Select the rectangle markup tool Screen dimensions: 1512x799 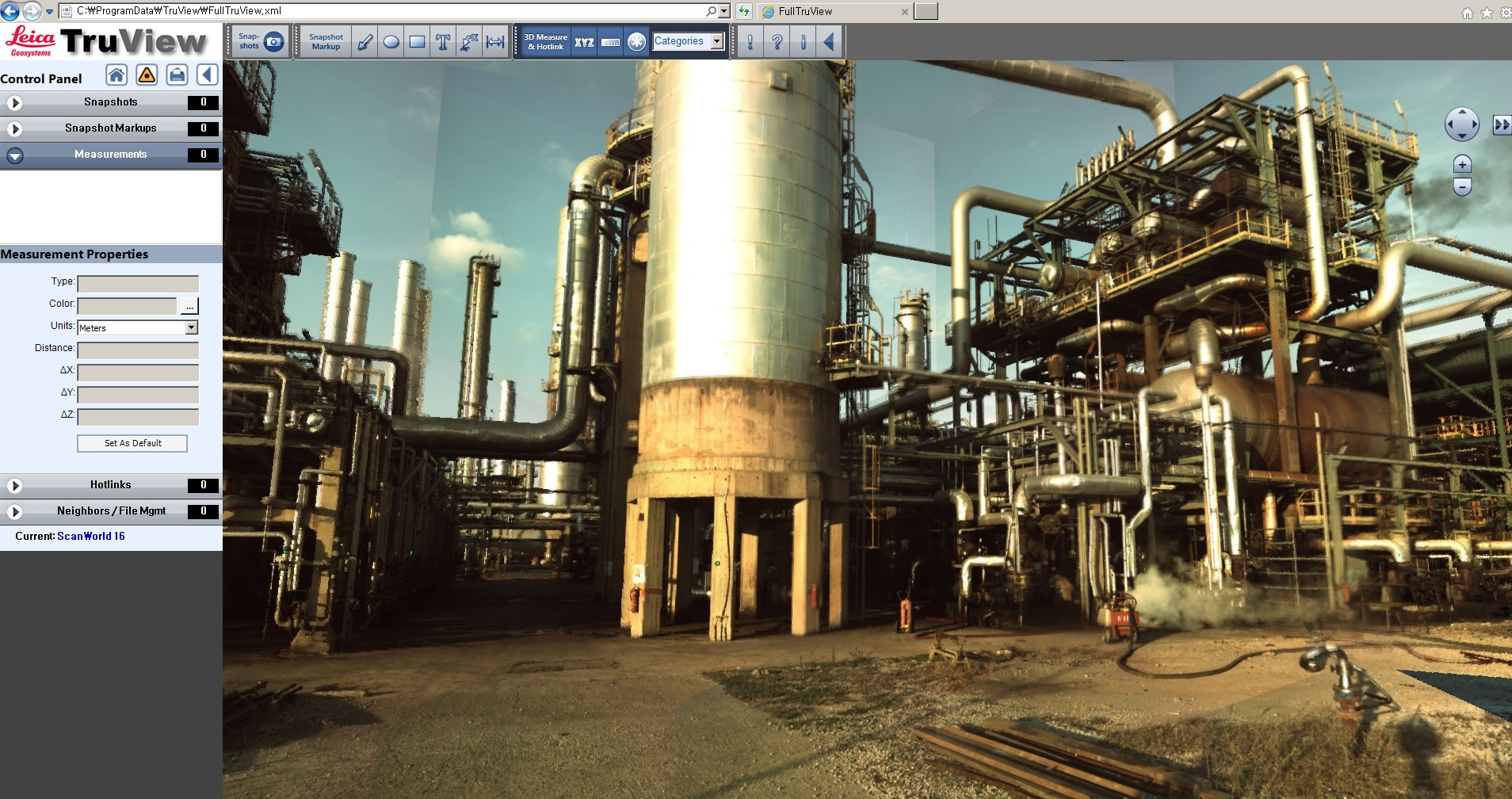[417, 42]
